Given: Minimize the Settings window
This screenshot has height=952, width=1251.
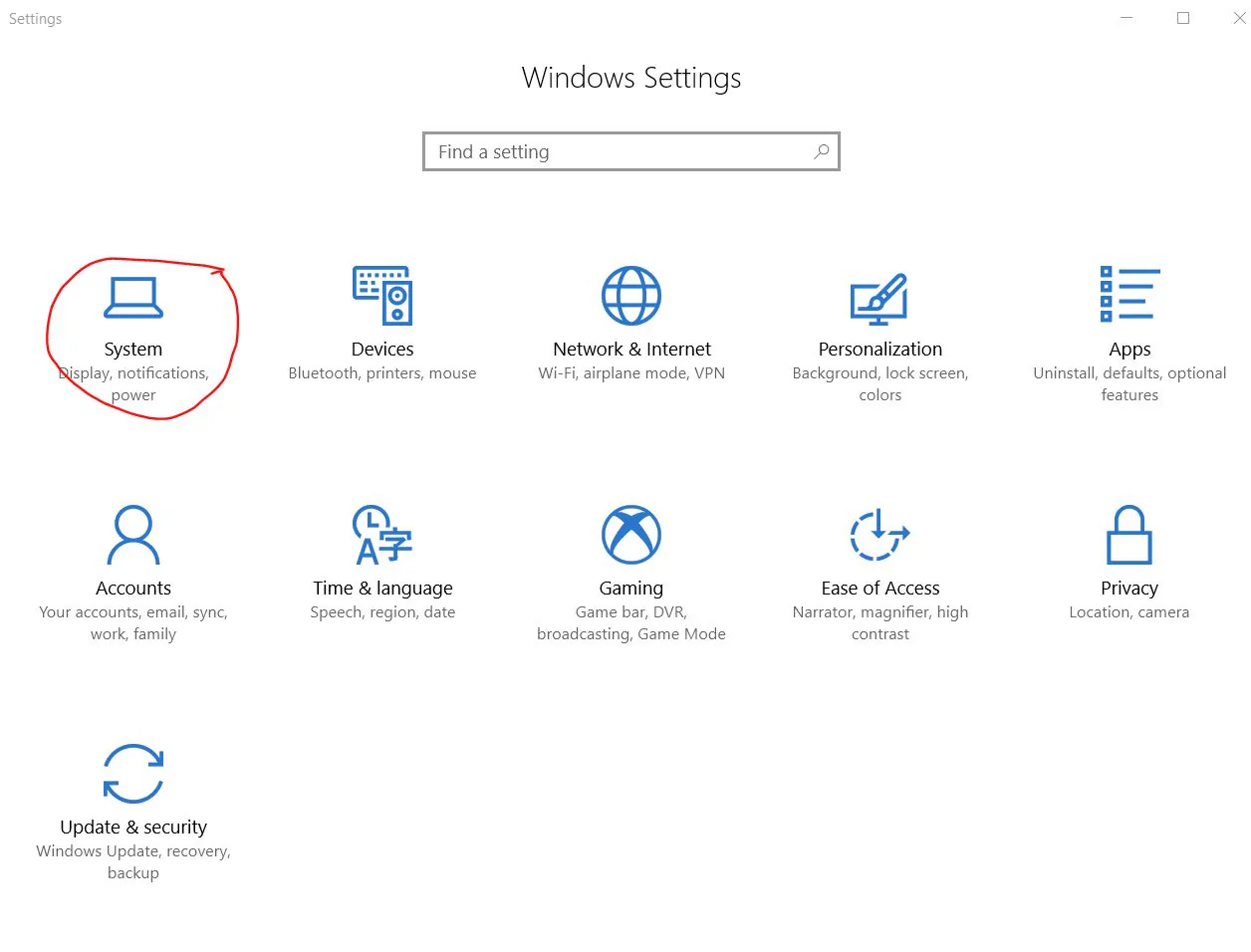Looking at the screenshot, I should (x=1126, y=18).
